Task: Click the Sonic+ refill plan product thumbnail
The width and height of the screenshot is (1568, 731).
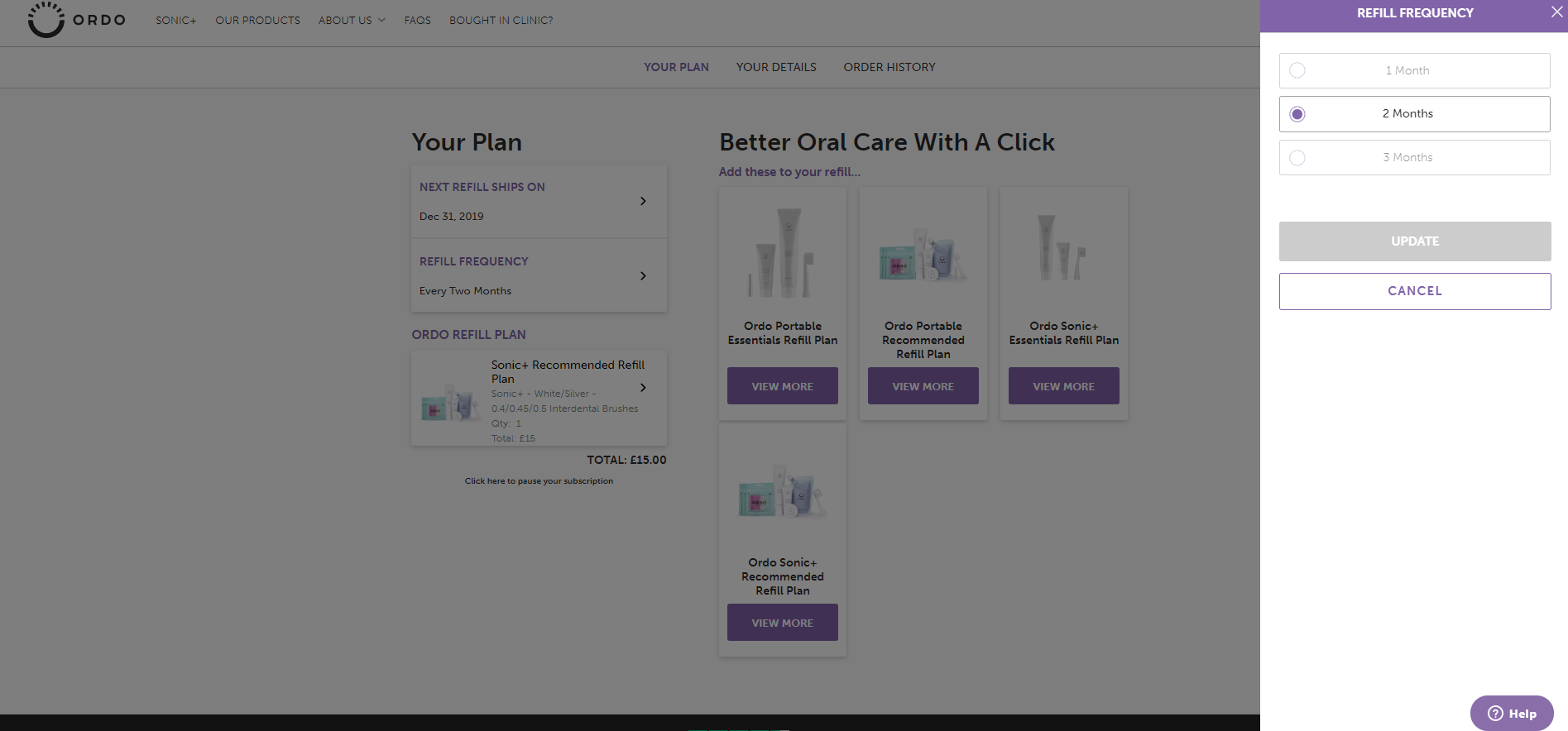Action: click(450, 403)
